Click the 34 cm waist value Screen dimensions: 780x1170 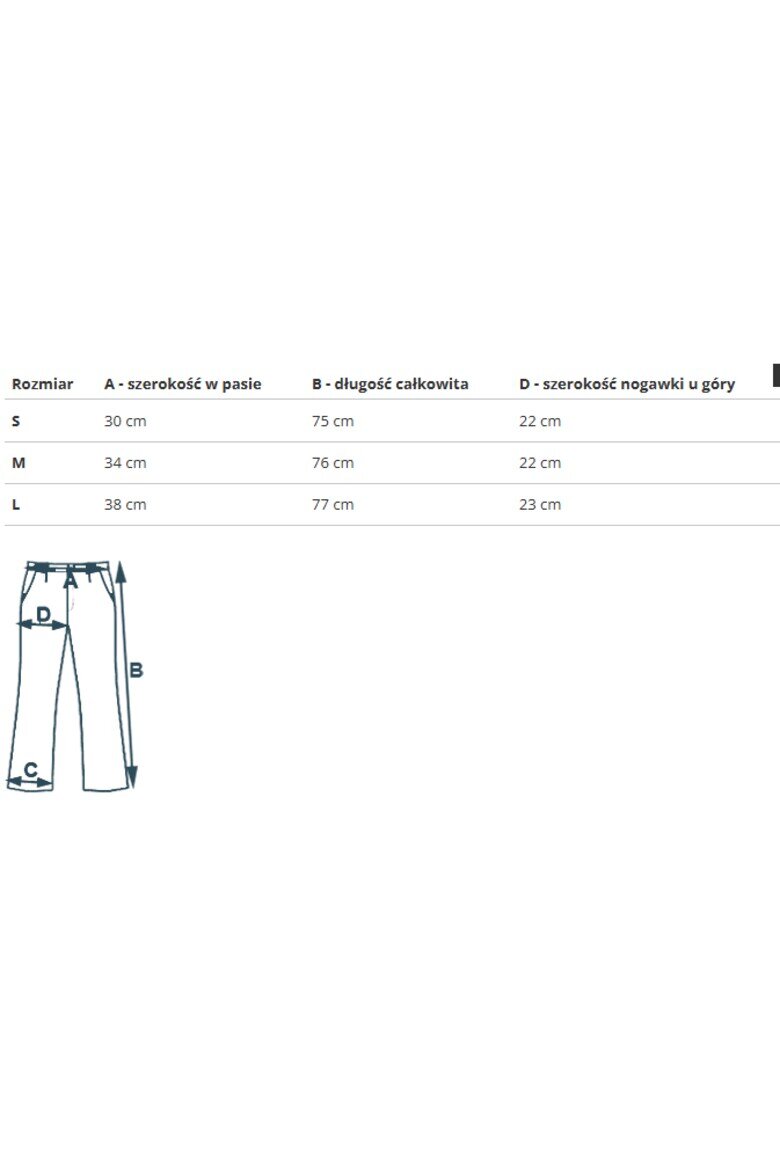125,463
